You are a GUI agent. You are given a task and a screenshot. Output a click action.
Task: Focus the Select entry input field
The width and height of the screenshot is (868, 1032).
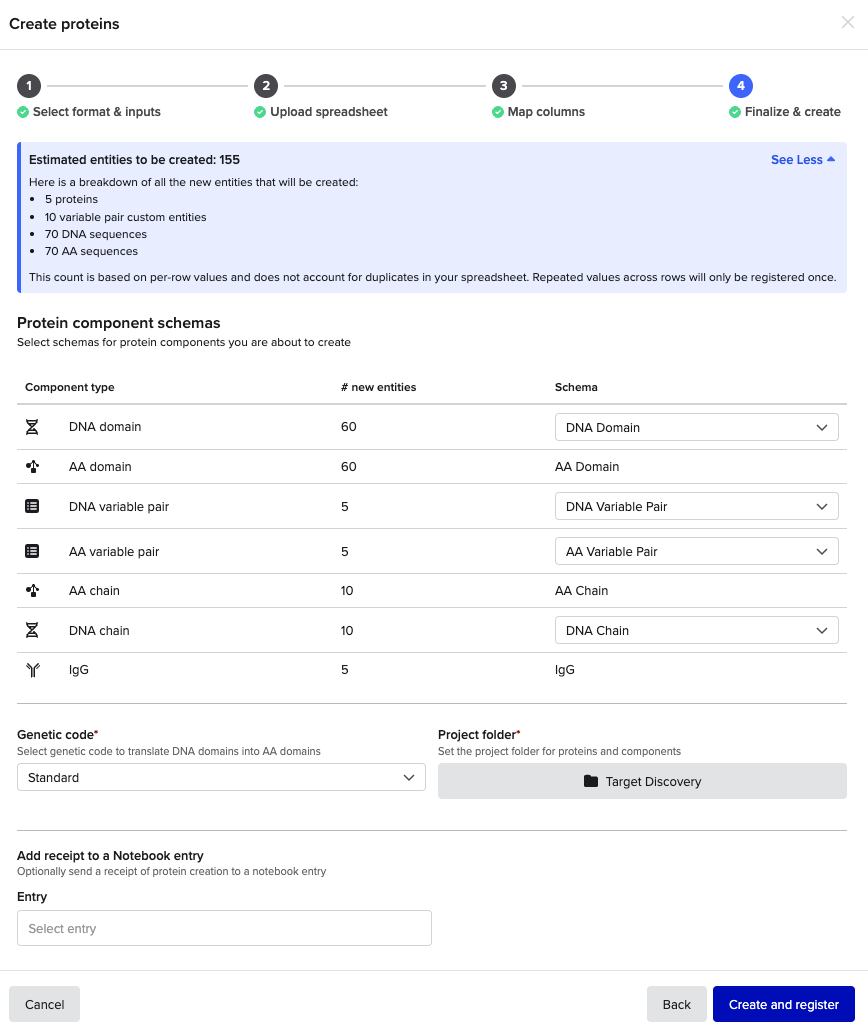coord(224,928)
